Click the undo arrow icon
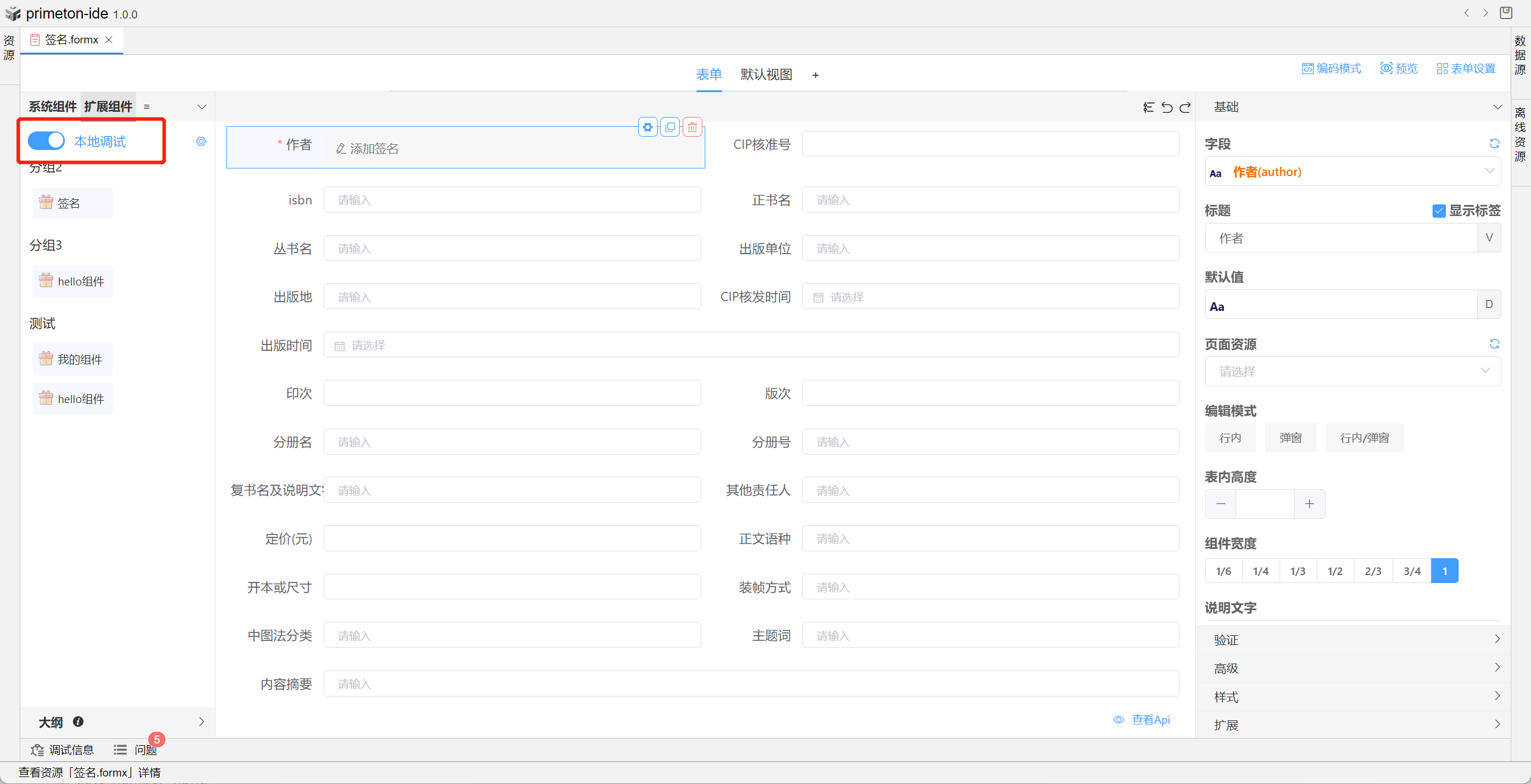The height and width of the screenshot is (784, 1531). (1167, 108)
